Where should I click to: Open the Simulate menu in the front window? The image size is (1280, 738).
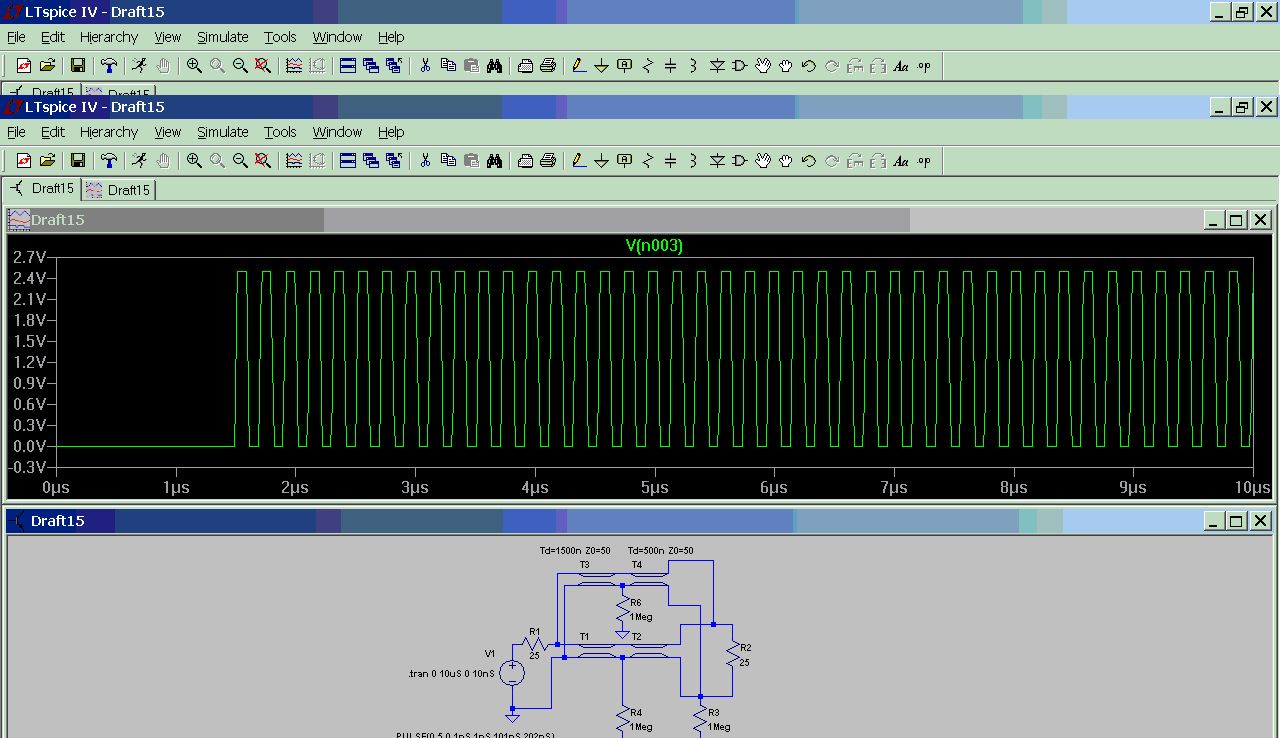222,132
